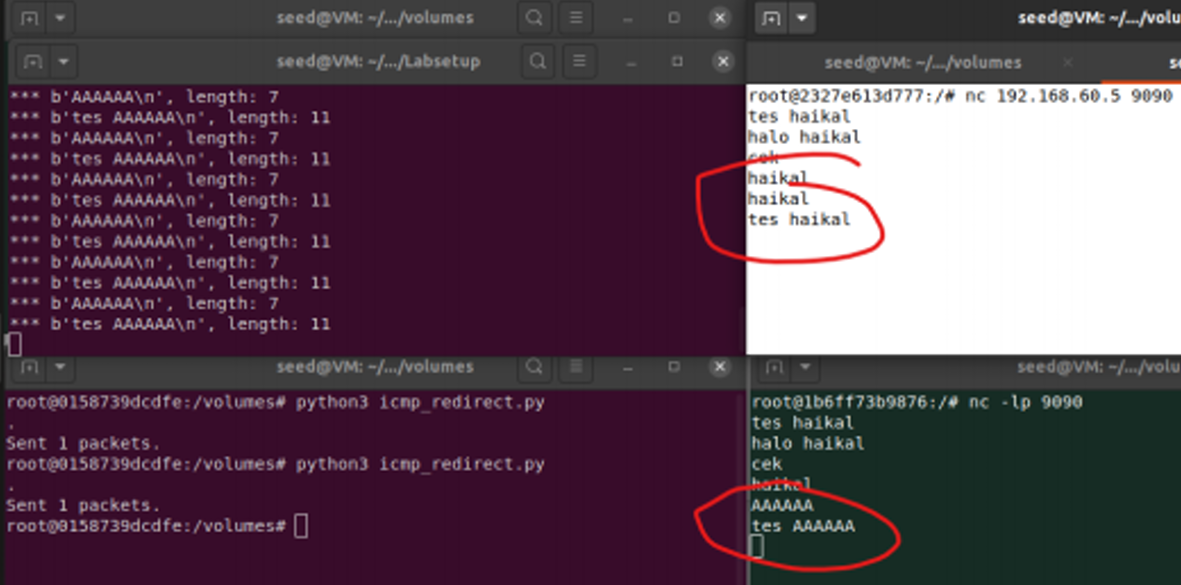Image resolution: width=1181 pixels, height=585 pixels.
Task: Select the active orange-underlined tab in white terminal
Action: 1172,63
